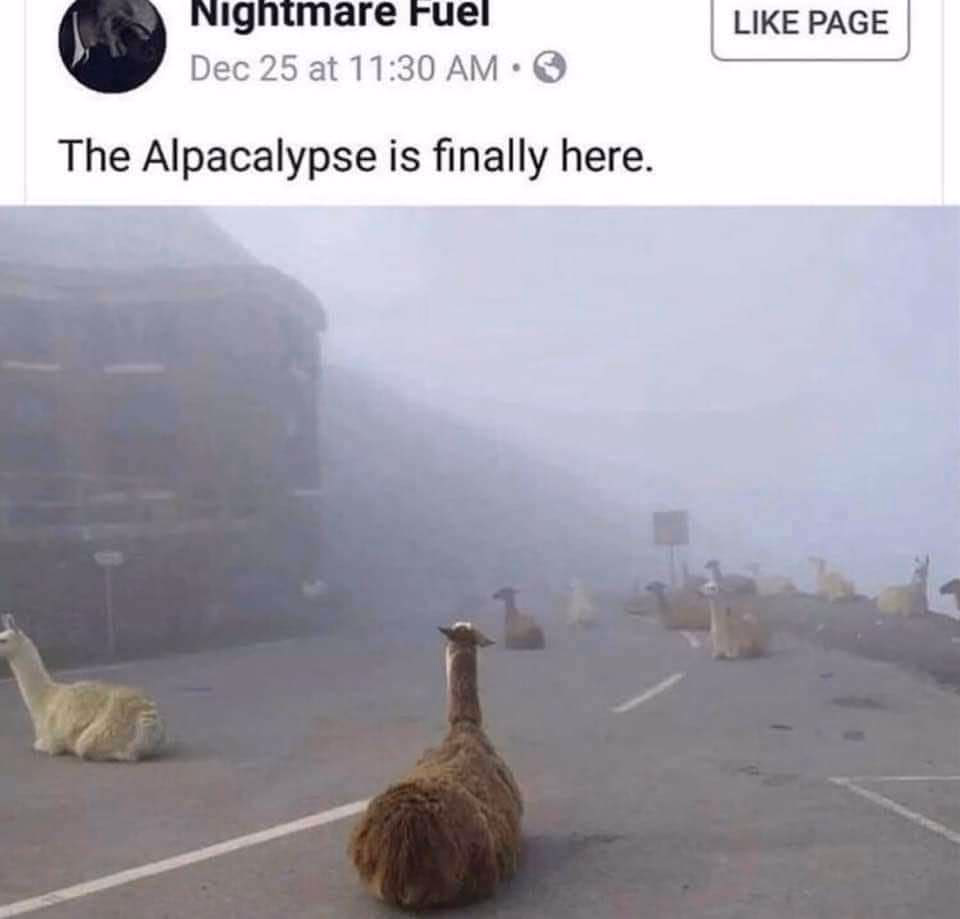Click the globe public-visibility icon
960x919 pixels.
550,68
